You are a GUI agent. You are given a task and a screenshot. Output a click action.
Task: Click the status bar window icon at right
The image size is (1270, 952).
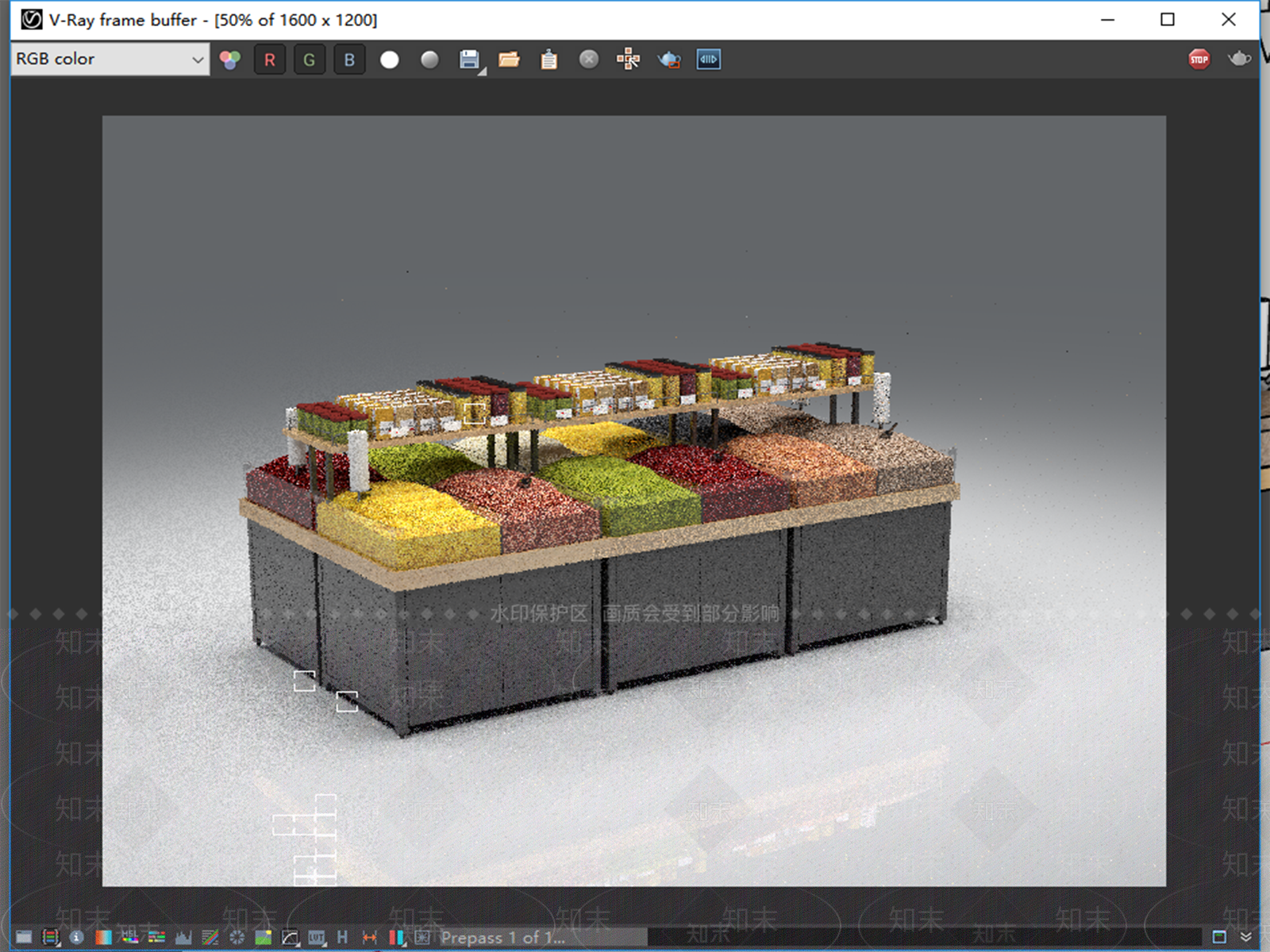point(1219,937)
